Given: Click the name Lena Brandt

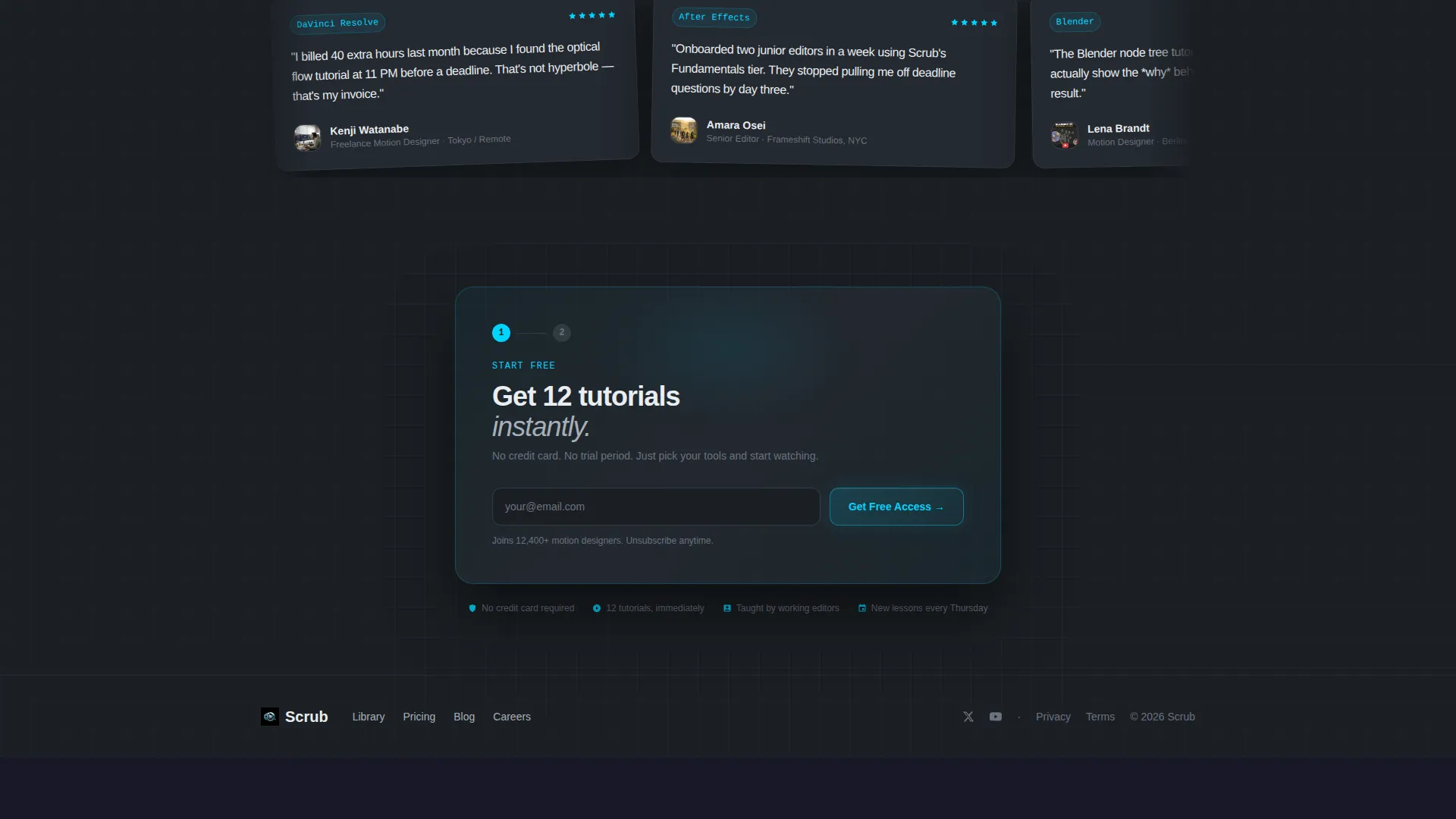Looking at the screenshot, I should click(x=1119, y=128).
